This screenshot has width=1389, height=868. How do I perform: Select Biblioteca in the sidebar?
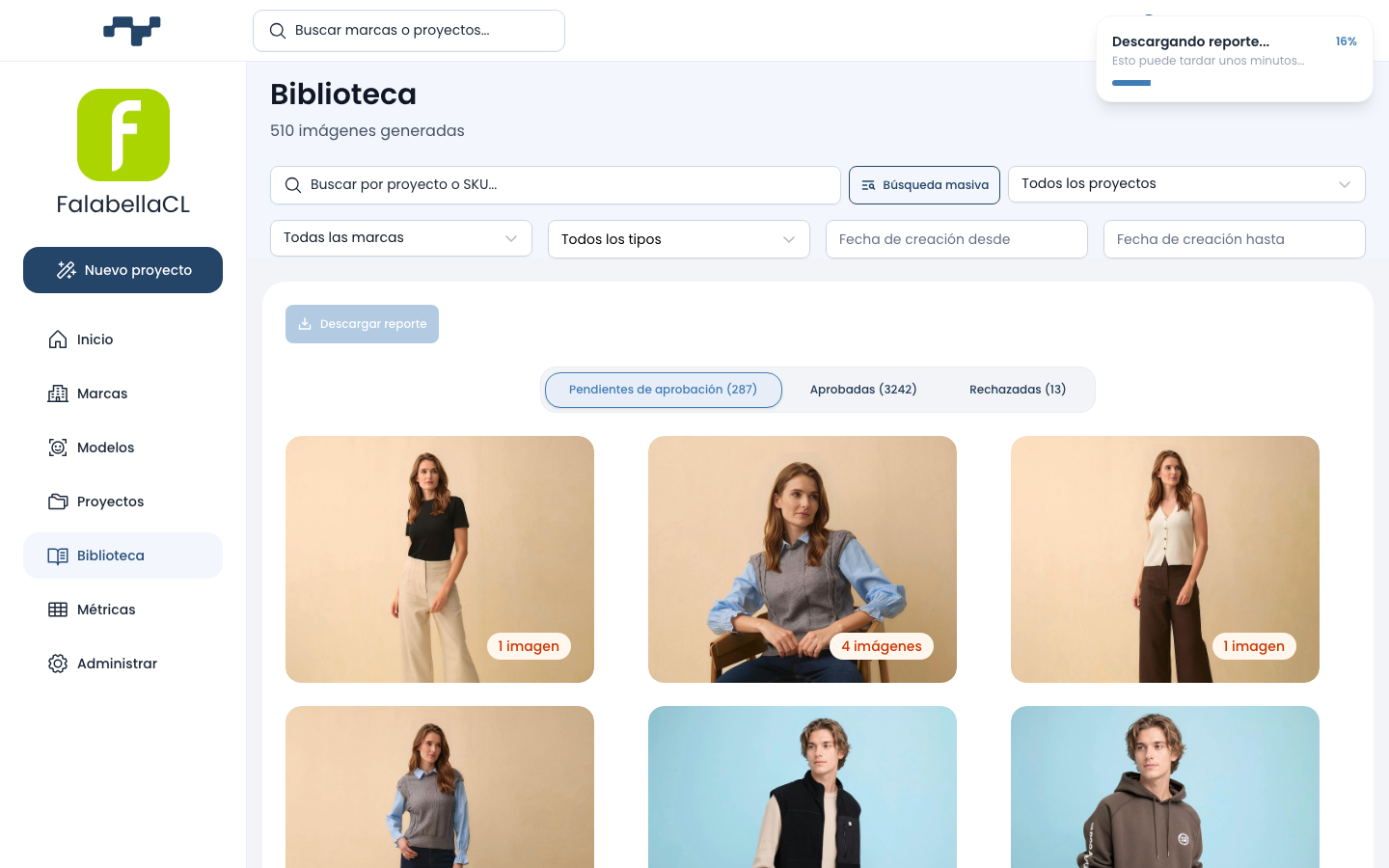point(123,556)
